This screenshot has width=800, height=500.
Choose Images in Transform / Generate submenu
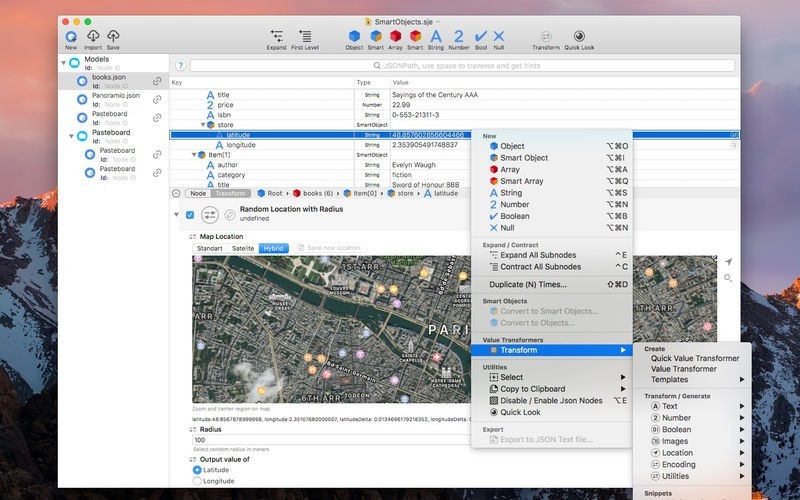pos(692,441)
